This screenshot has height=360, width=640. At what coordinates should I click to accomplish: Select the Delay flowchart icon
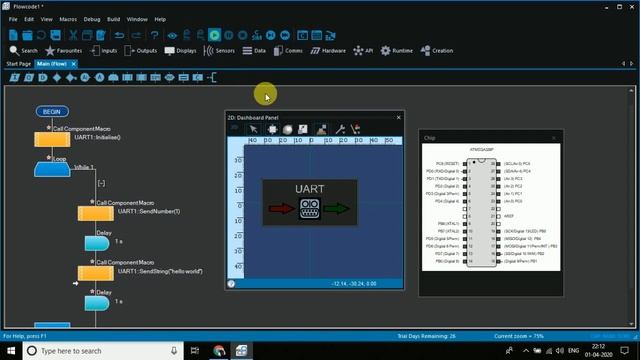point(43,78)
